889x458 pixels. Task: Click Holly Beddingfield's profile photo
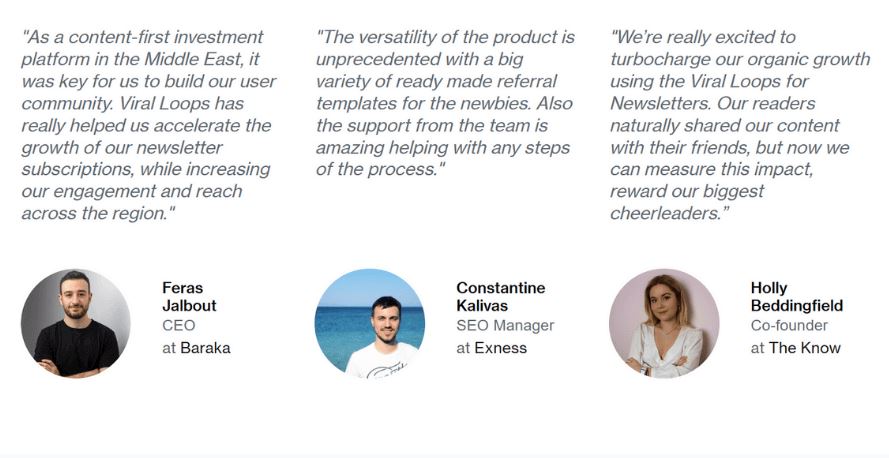pyautogui.click(x=664, y=323)
